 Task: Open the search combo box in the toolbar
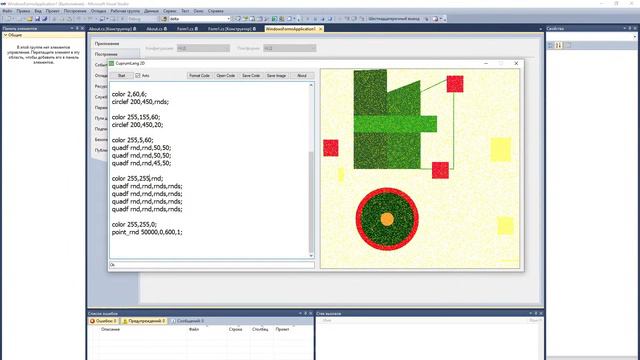click(228, 19)
